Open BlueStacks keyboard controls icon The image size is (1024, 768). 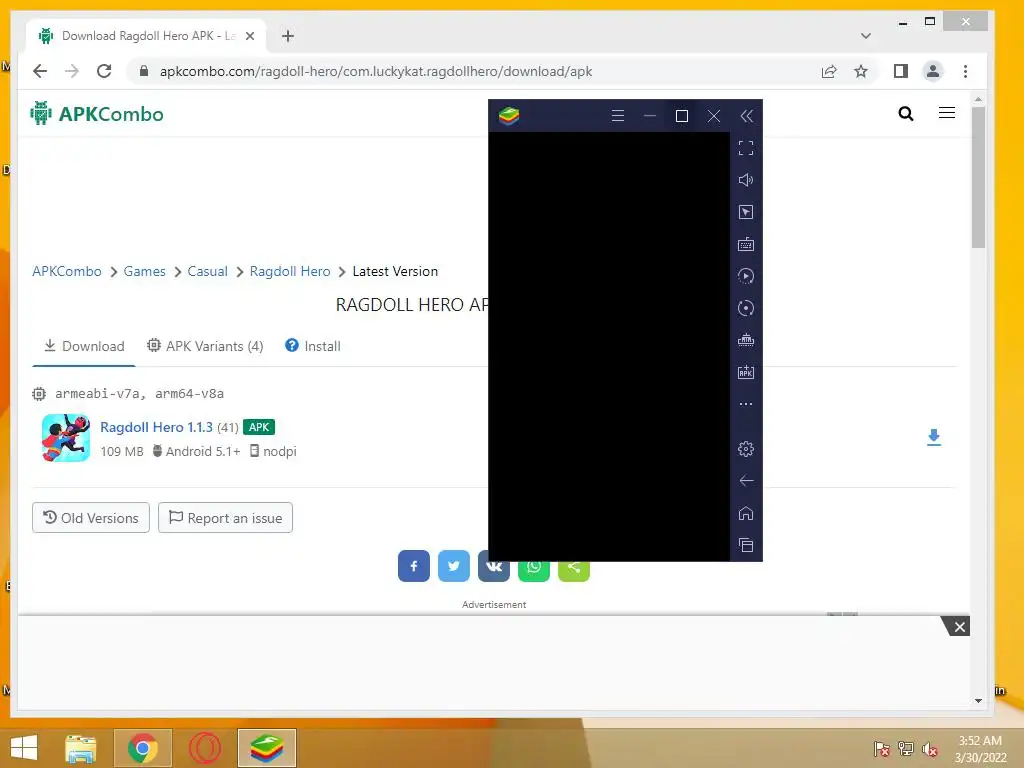click(746, 244)
